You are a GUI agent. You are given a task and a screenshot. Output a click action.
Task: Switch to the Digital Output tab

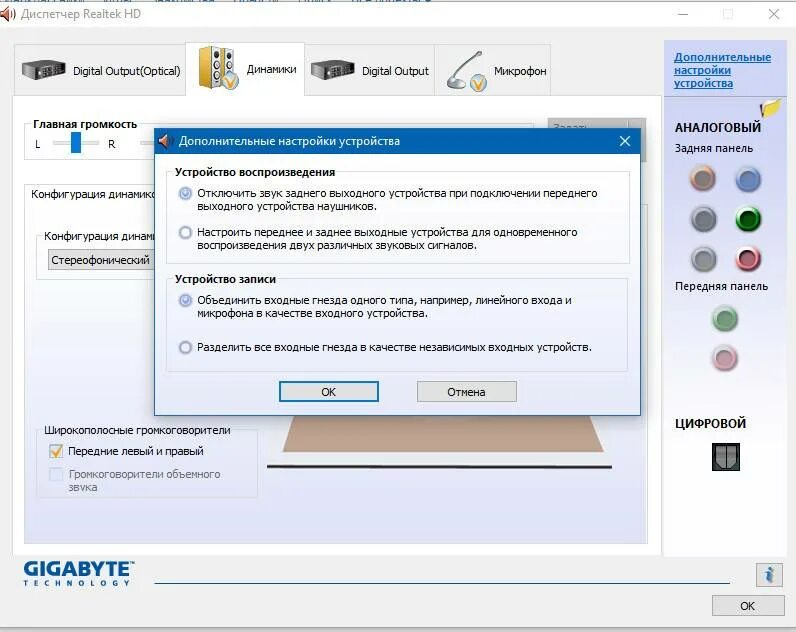(369, 70)
